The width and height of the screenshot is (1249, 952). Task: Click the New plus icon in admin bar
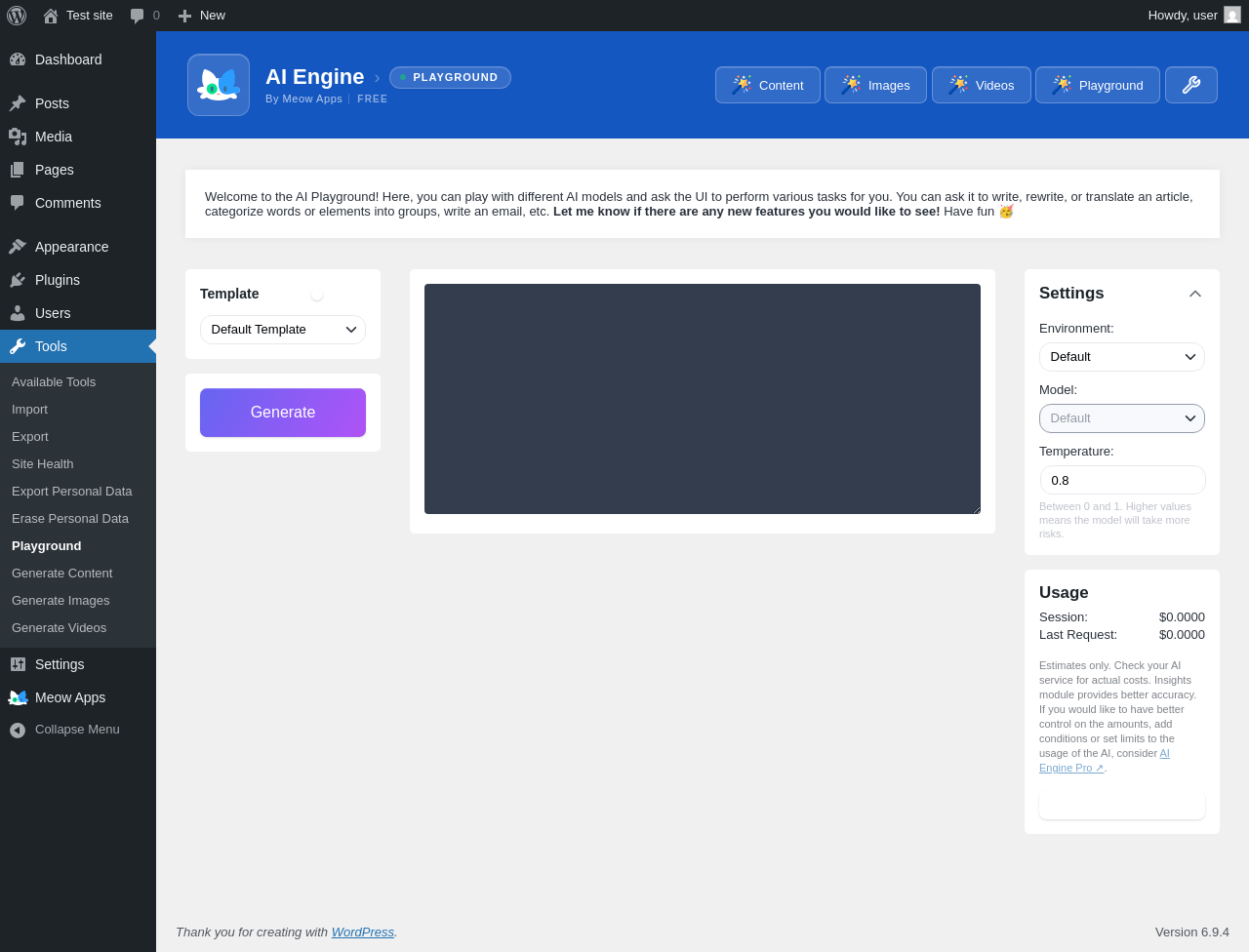coord(184,16)
